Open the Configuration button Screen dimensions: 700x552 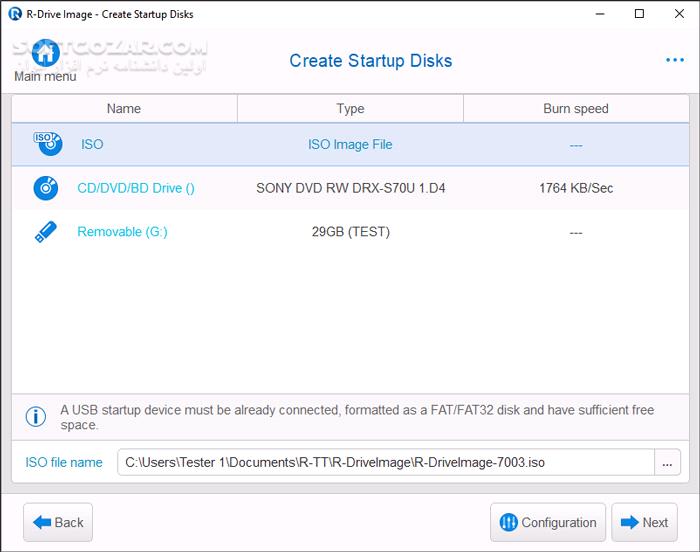point(548,522)
